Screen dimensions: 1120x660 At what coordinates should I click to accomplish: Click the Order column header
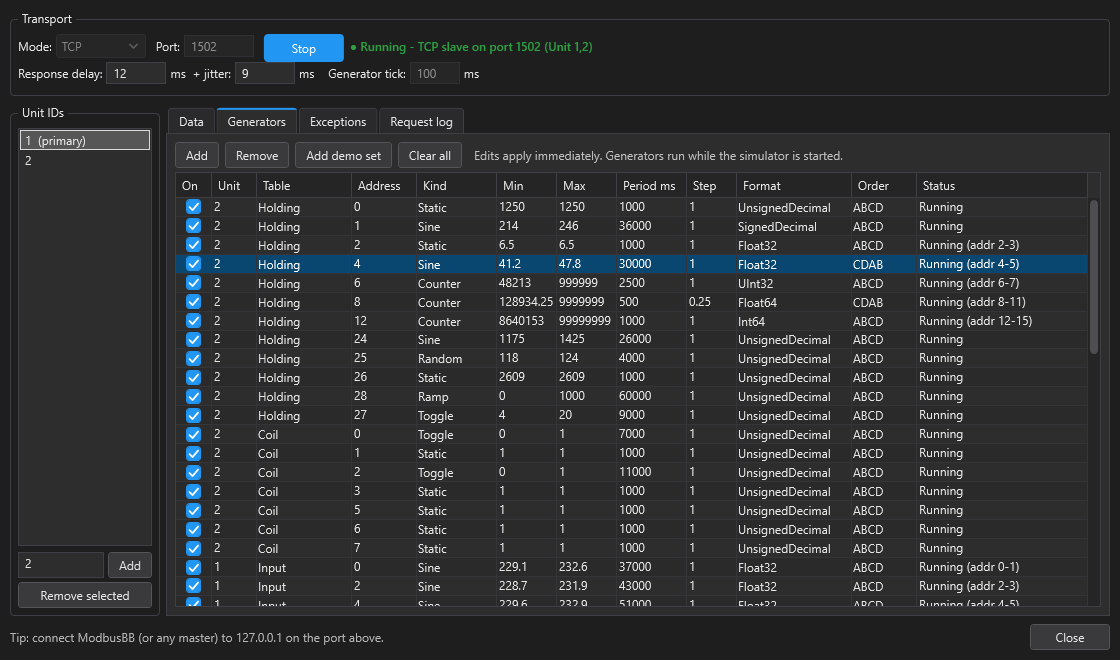click(884, 186)
